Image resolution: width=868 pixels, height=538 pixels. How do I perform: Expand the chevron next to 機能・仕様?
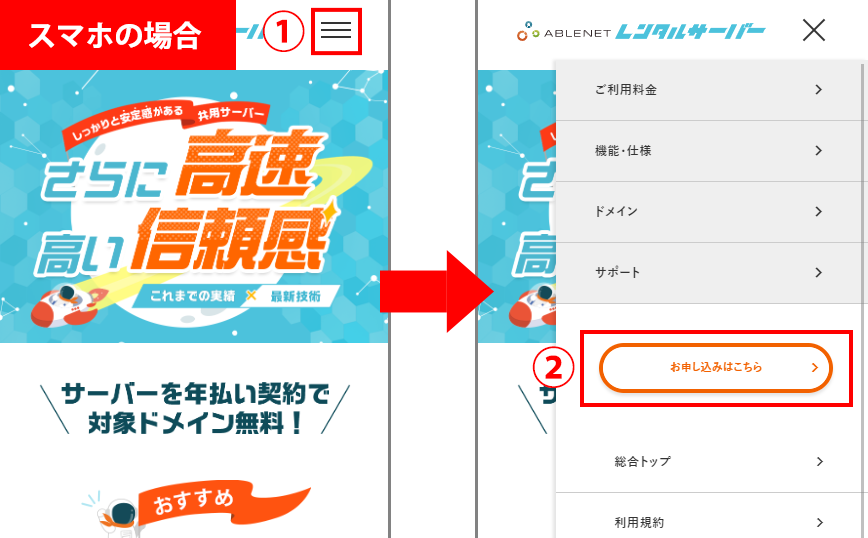pos(819,151)
